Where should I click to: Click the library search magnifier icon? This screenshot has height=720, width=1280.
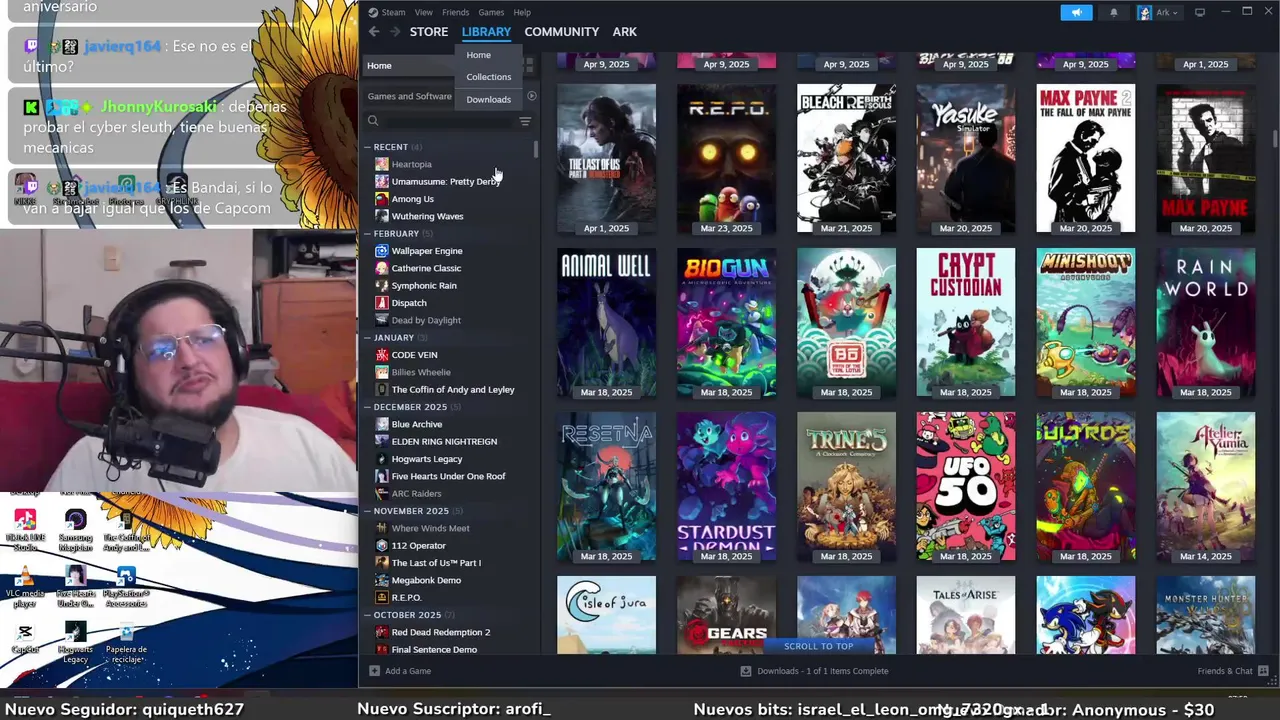373,121
